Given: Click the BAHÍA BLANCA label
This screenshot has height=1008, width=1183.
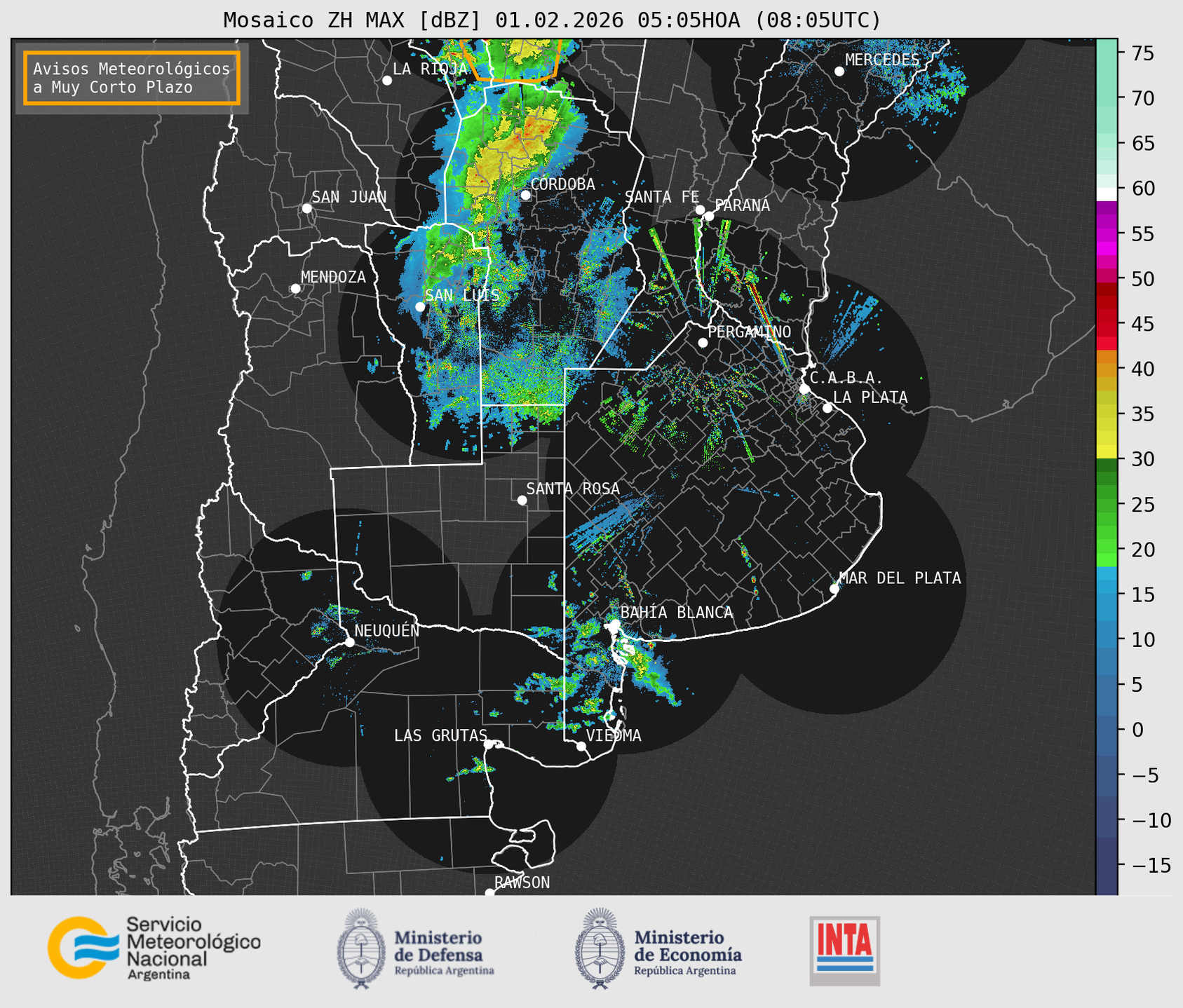Looking at the screenshot, I should [x=677, y=612].
